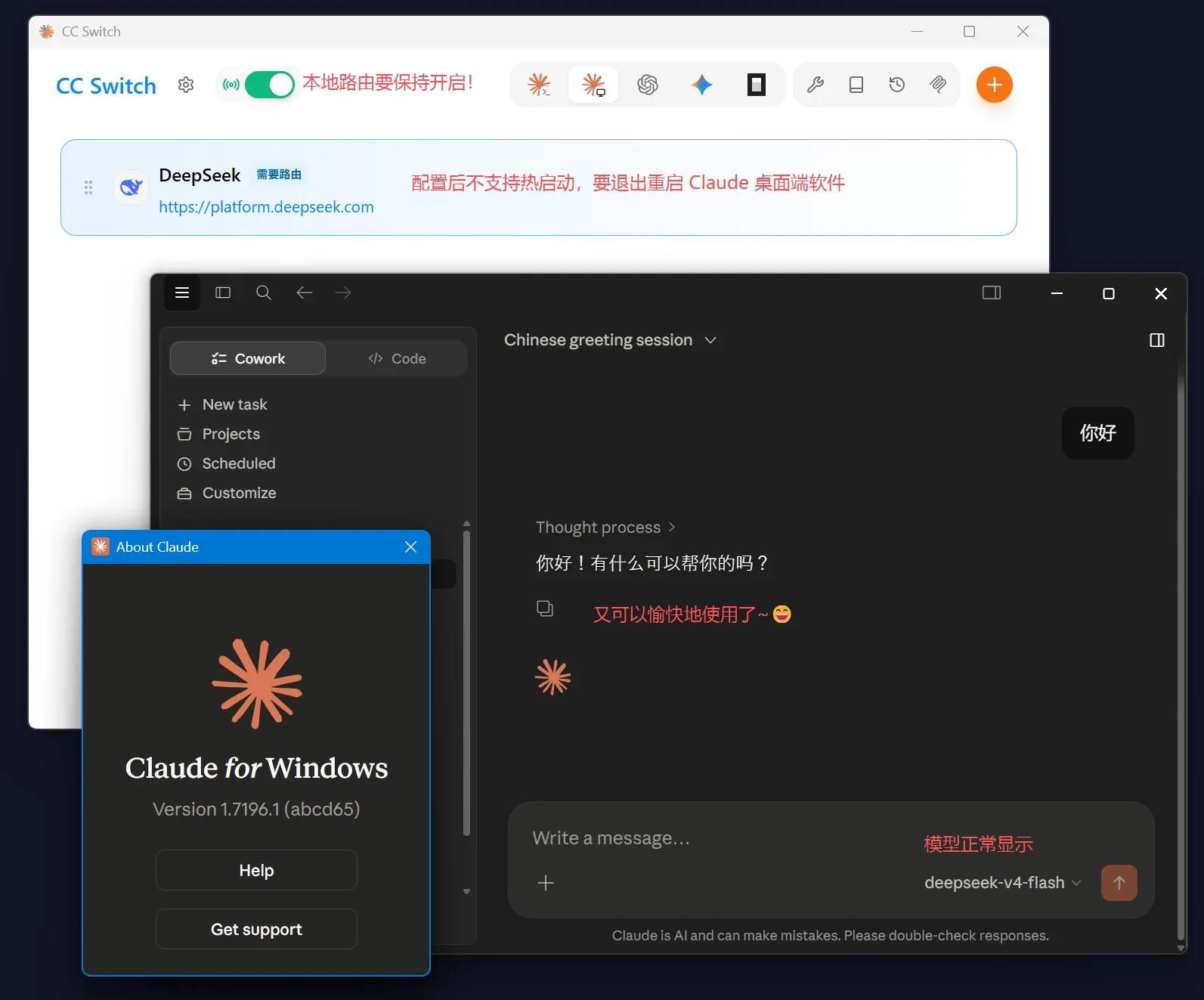Select the Claude Code terminal app icon
Image resolution: width=1204 pixels, height=1000 pixels.
[539, 85]
